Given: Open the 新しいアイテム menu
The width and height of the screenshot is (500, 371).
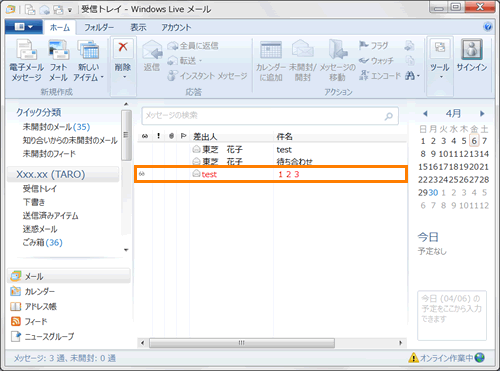Looking at the screenshot, I should point(88,60).
